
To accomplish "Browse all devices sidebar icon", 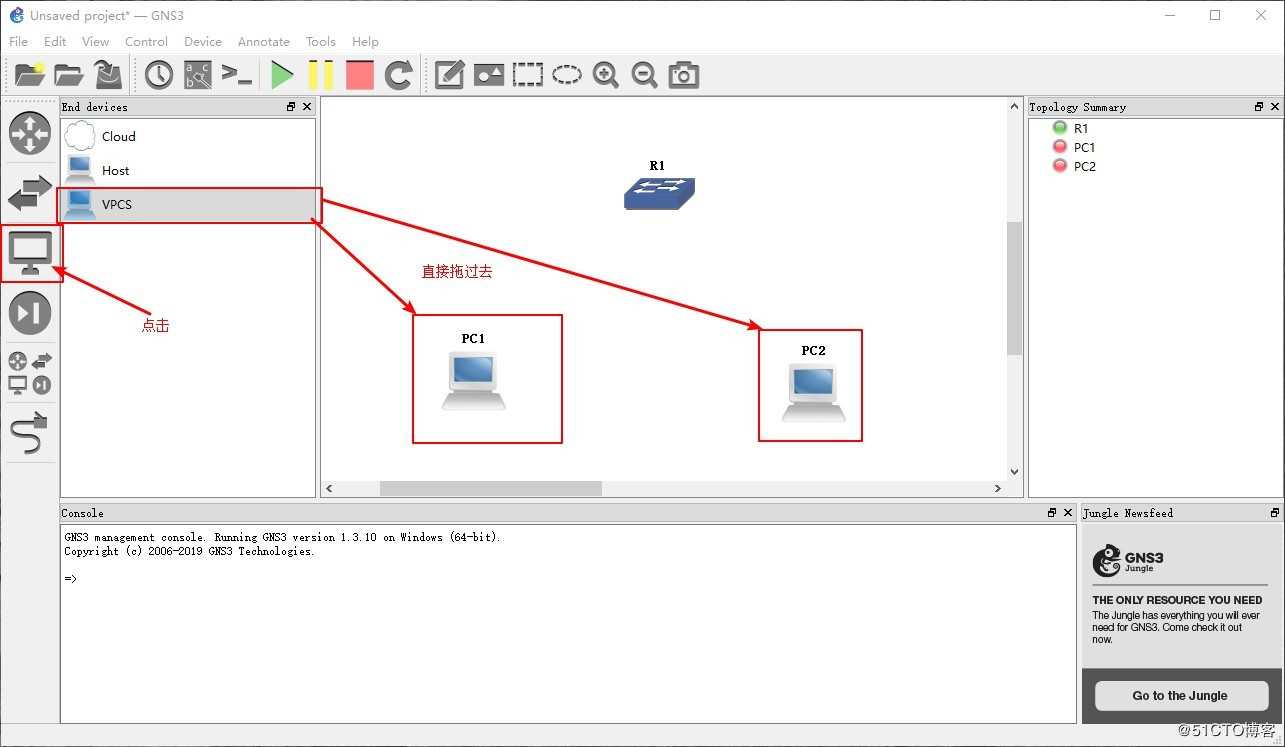I will 30,373.
